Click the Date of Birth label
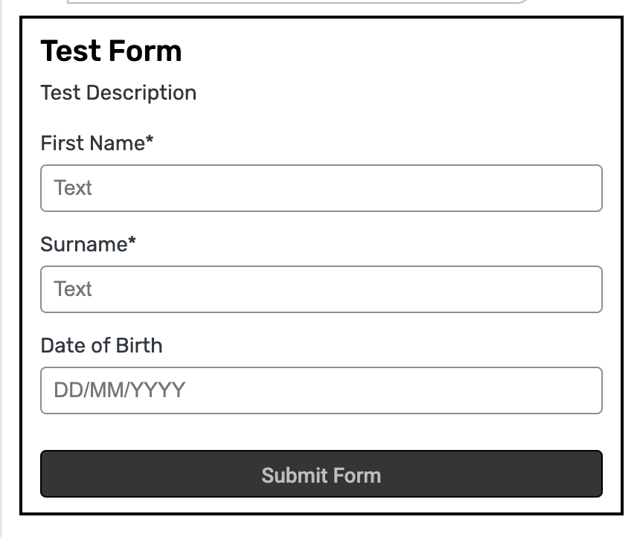 (101, 345)
